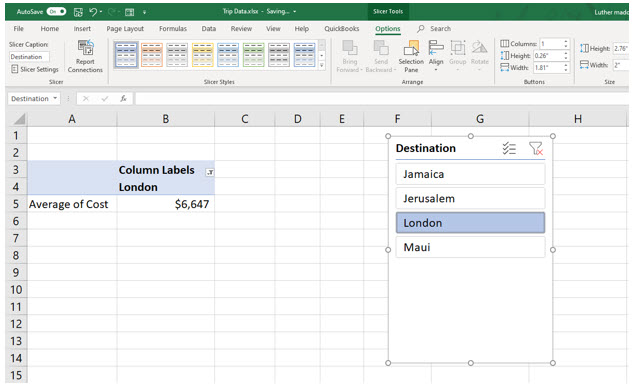The image size is (632, 388).
Task: Apply the green slicer style
Action: click(x=254, y=55)
